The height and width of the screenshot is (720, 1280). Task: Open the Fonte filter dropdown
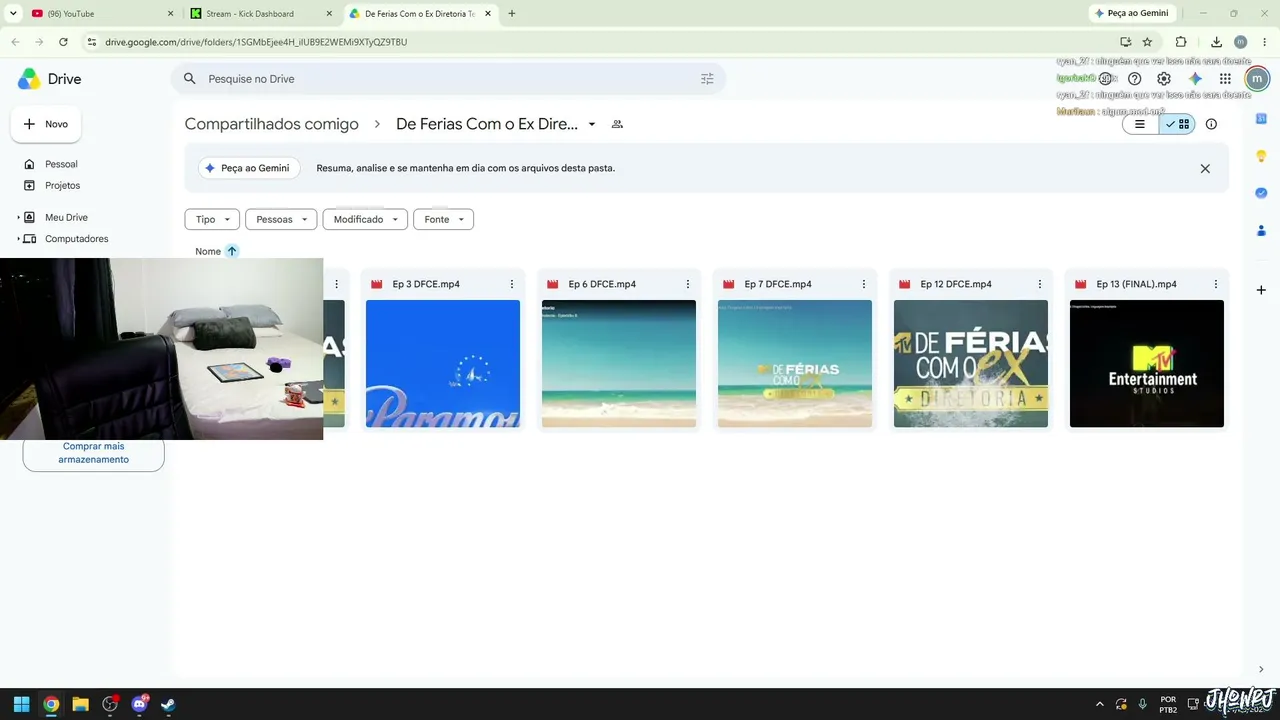tap(443, 219)
